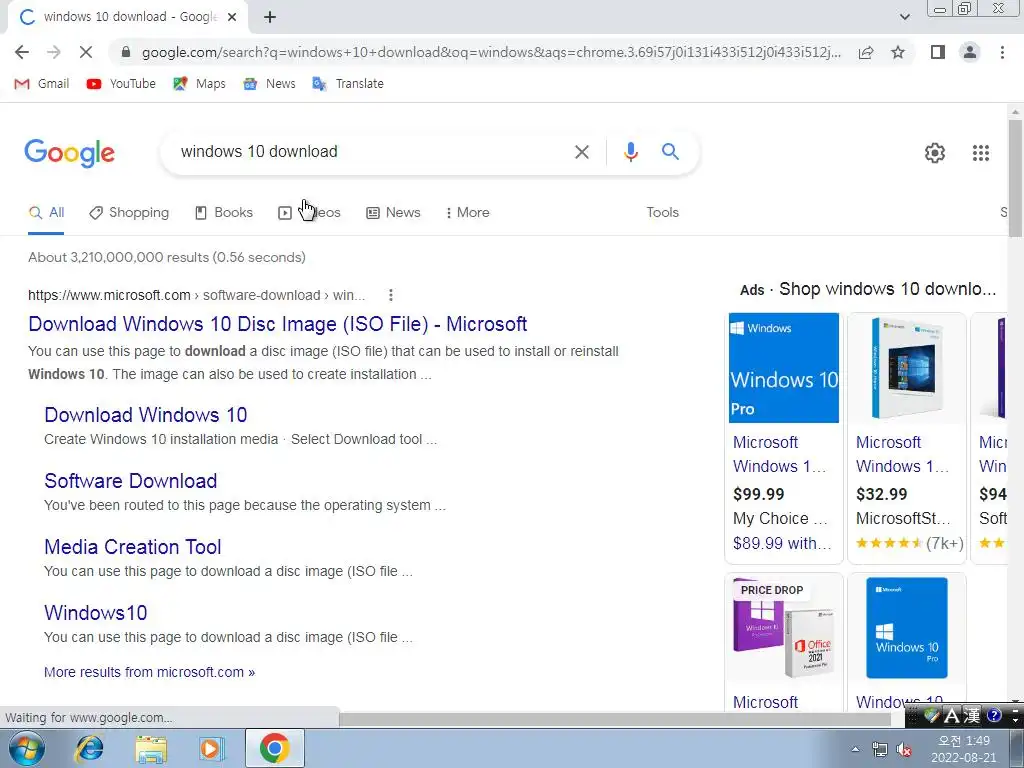Open Windows Media Player from taskbar
1024x768 pixels.
click(212, 748)
